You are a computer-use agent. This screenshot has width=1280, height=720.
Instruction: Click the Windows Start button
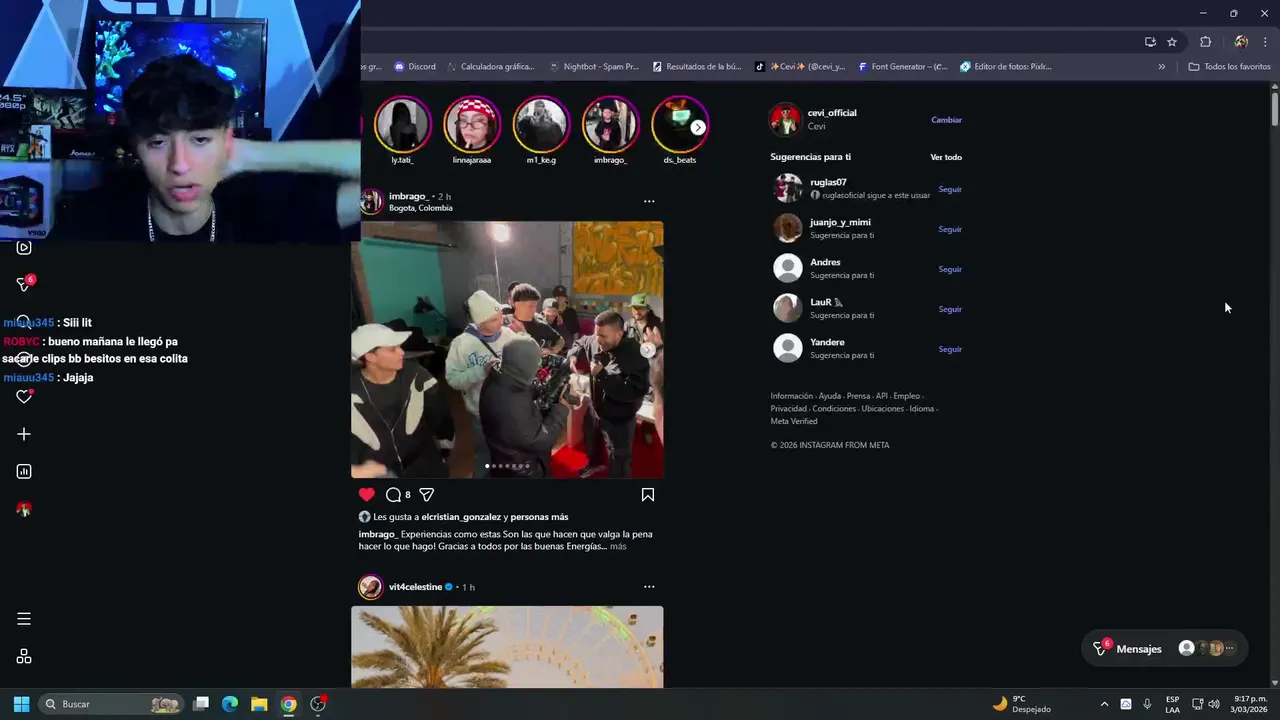coord(21,704)
